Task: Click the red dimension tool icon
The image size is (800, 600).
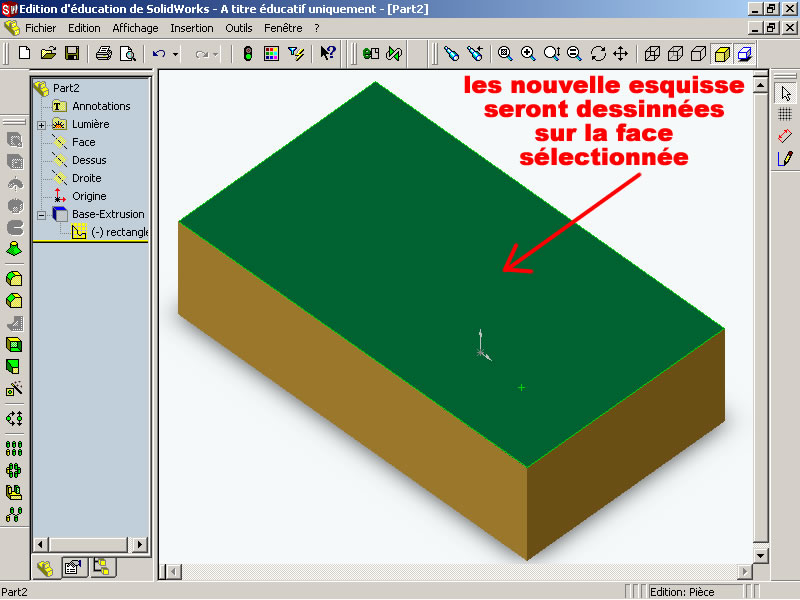Action: point(785,136)
